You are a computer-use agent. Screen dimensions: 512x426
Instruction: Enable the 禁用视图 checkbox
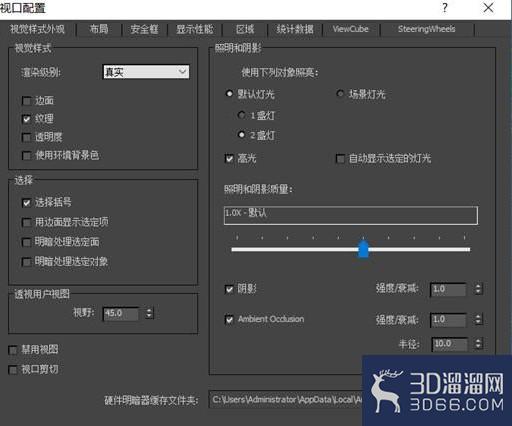click(13, 350)
